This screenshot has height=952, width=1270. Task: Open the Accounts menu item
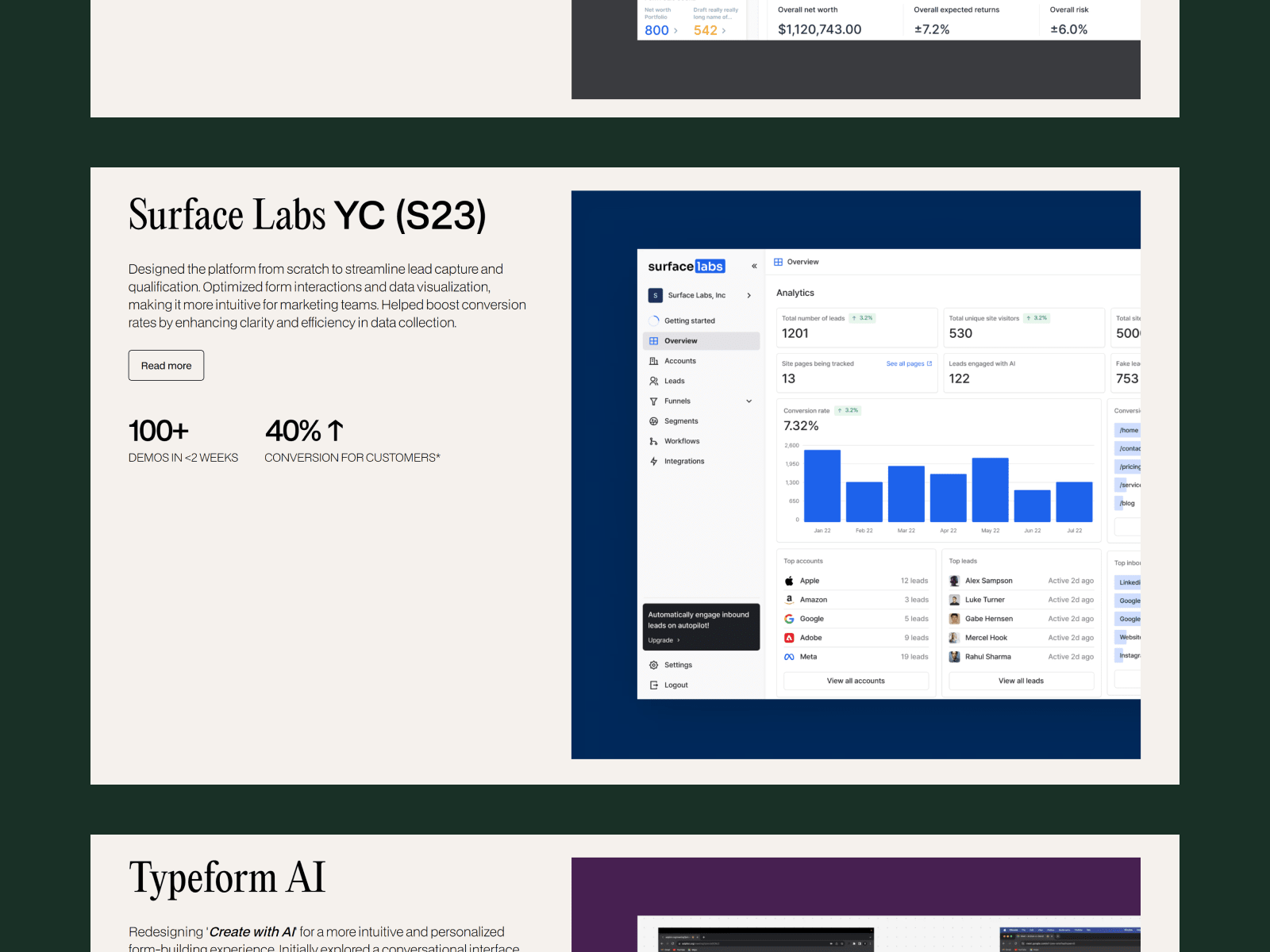[x=701, y=361]
